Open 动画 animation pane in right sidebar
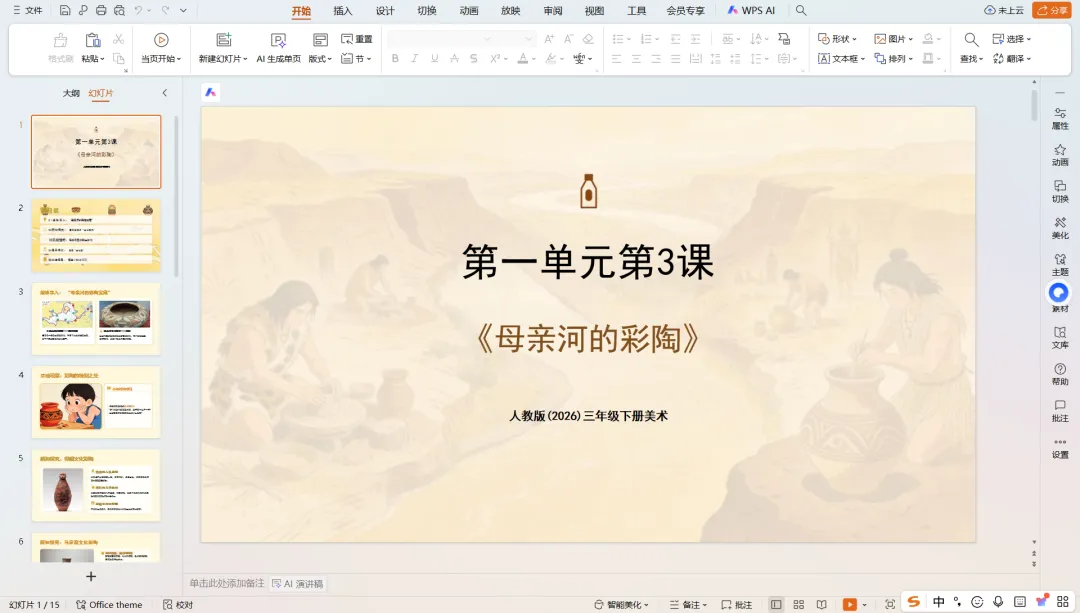 1060,155
